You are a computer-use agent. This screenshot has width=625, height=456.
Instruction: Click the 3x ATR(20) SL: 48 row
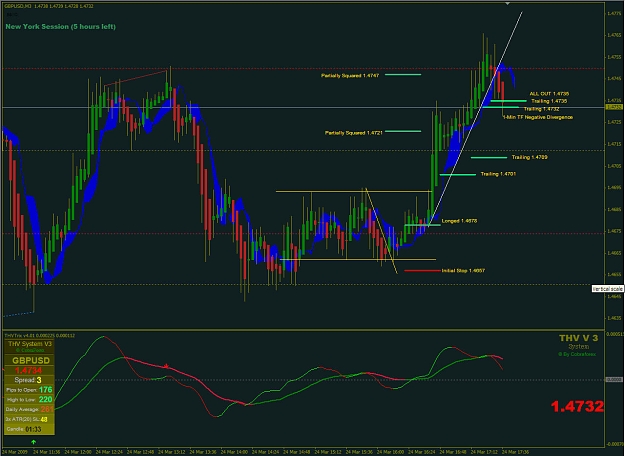click(29, 419)
